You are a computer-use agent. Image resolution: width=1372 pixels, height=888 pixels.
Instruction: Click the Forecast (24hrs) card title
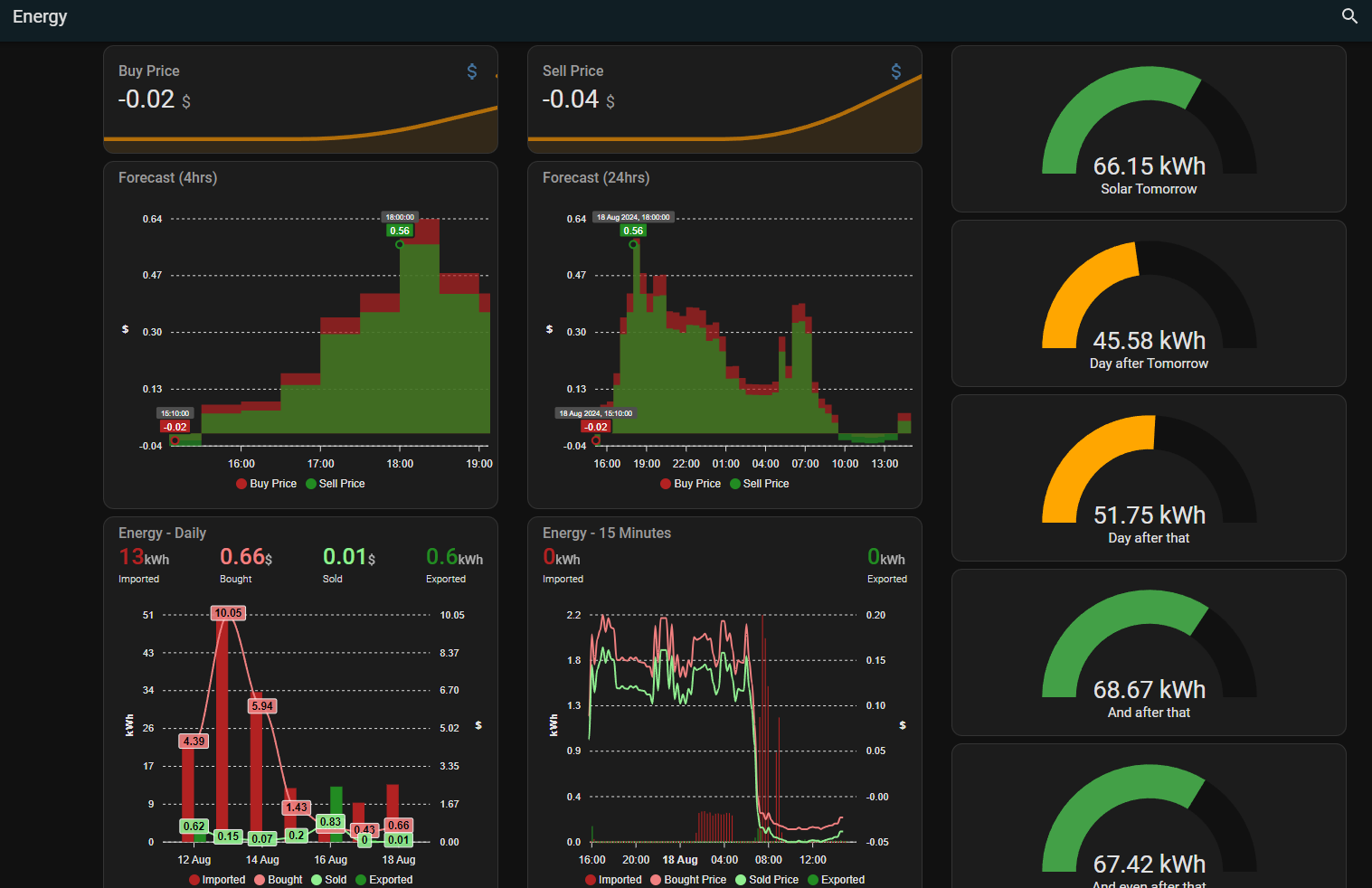click(x=596, y=178)
